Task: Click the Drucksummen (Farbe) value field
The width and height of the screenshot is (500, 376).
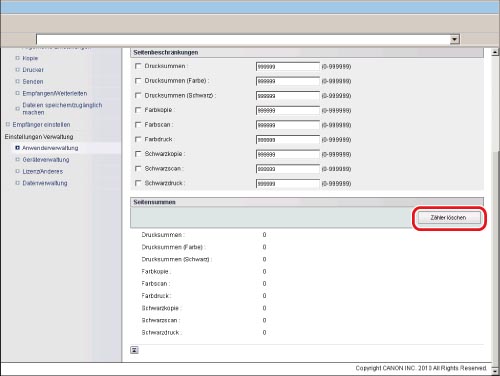Action: [x=288, y=81]
